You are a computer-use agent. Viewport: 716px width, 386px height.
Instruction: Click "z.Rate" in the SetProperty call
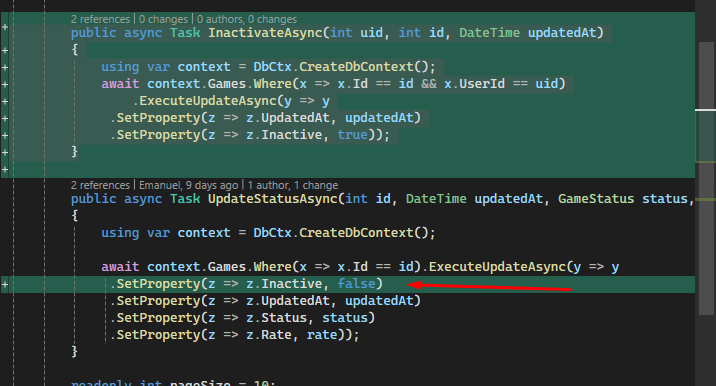pos(268,335)
